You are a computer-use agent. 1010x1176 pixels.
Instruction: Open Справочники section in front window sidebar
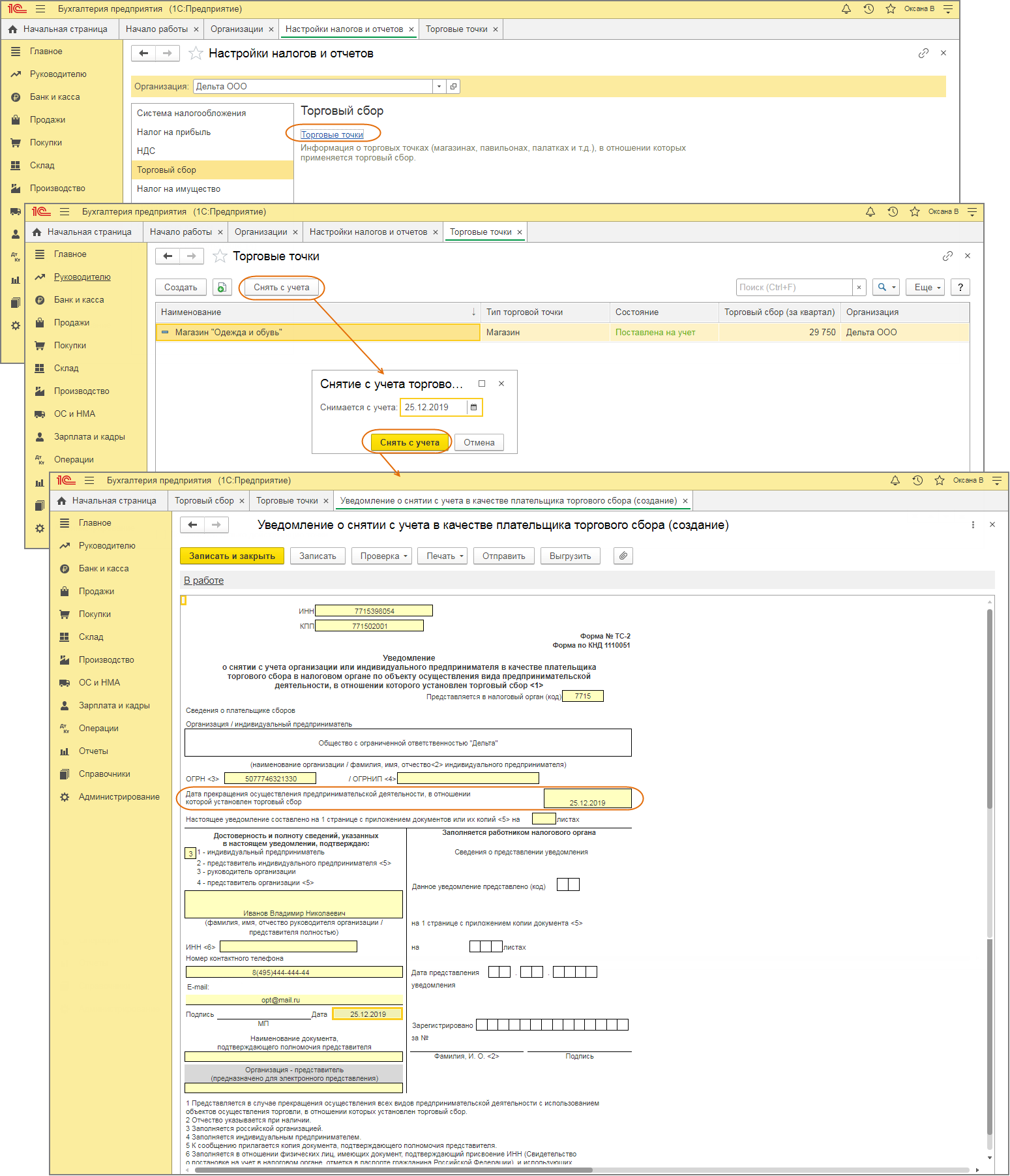point(104,774)
